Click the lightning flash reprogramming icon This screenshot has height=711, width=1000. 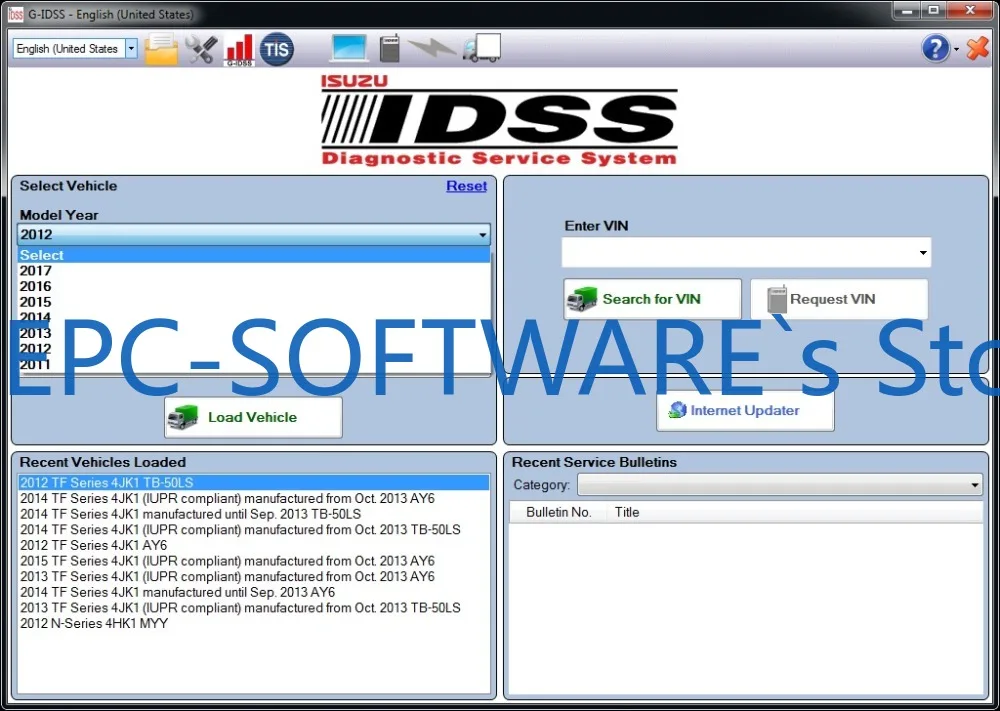click(x=430, y=47)
